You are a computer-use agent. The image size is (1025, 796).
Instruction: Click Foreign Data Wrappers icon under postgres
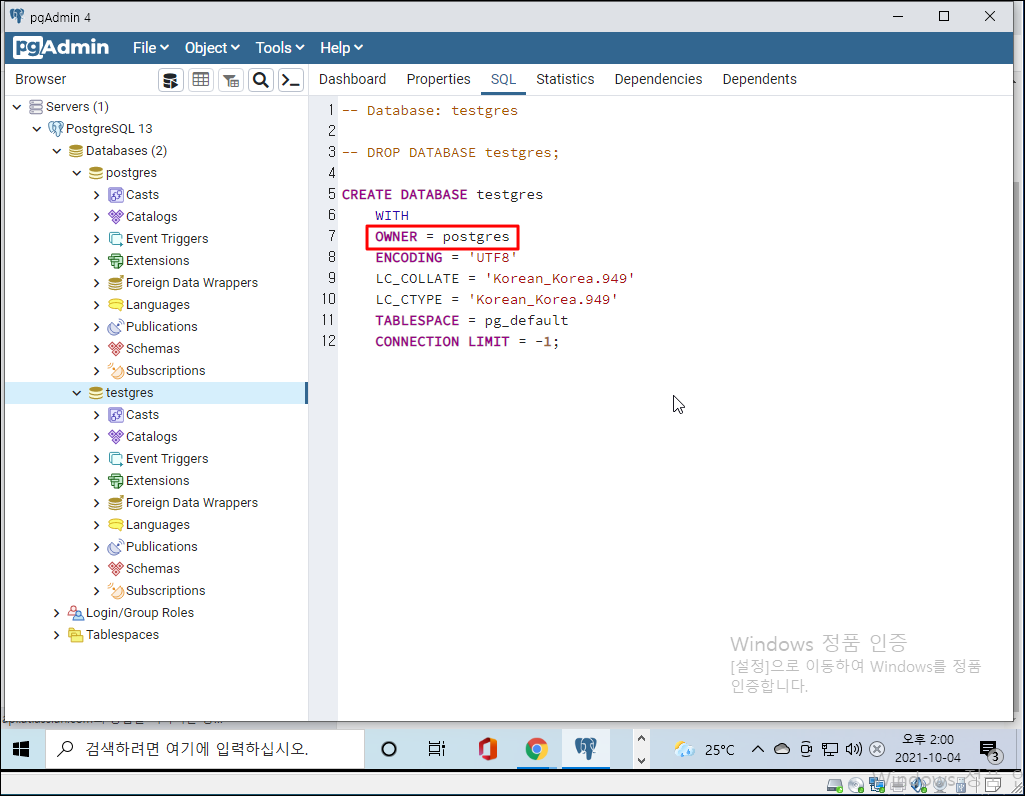tap(116, 283)
